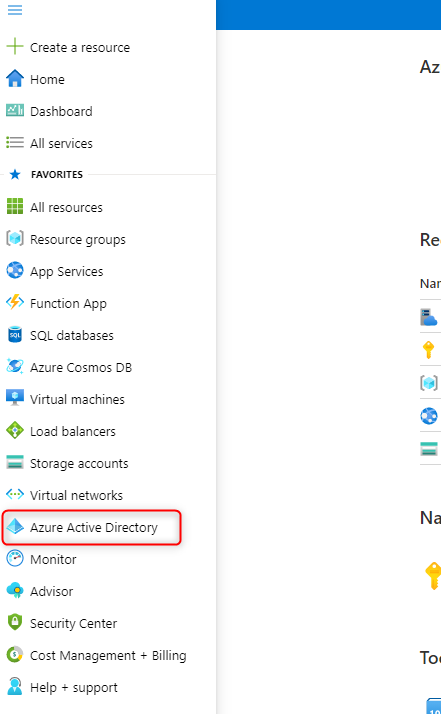Open the Dashboard menu item
The height and width of the screenshot is (714, 441).
pyautogui.click(x=61, y=111)
